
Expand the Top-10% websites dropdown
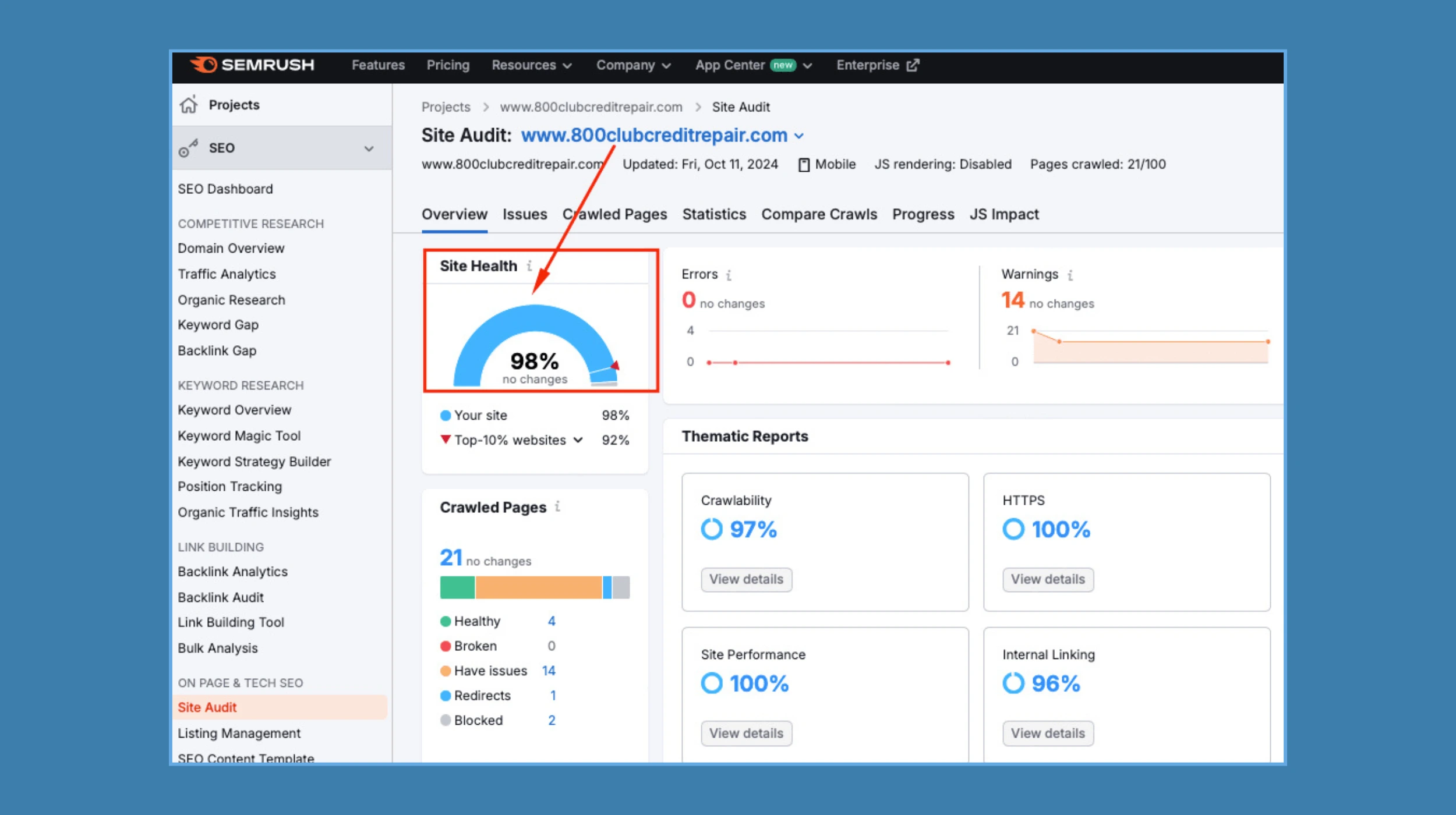[x=578, y=440]
